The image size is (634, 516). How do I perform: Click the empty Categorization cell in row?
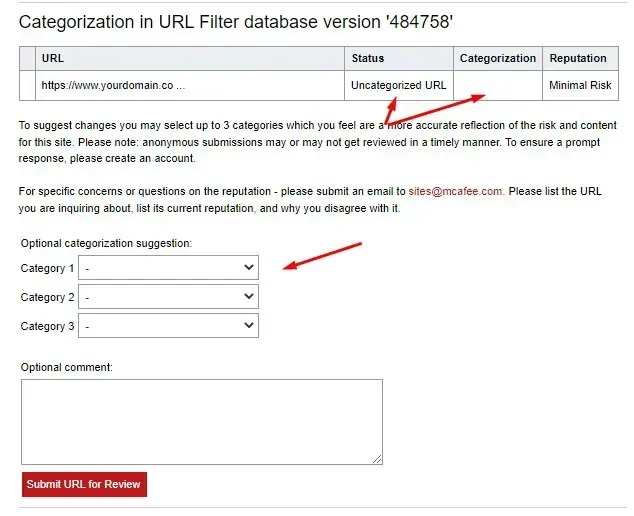[x=498, y=85]
